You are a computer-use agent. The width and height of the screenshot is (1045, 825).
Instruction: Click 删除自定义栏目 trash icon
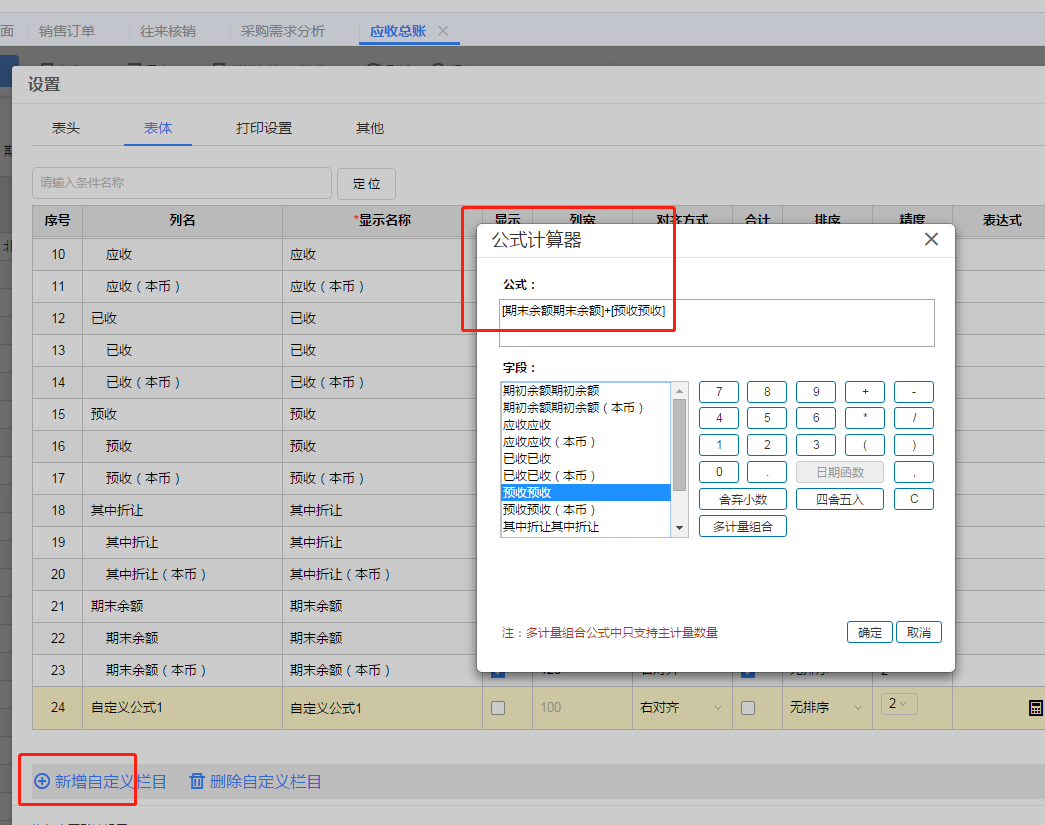pos(197,781)
